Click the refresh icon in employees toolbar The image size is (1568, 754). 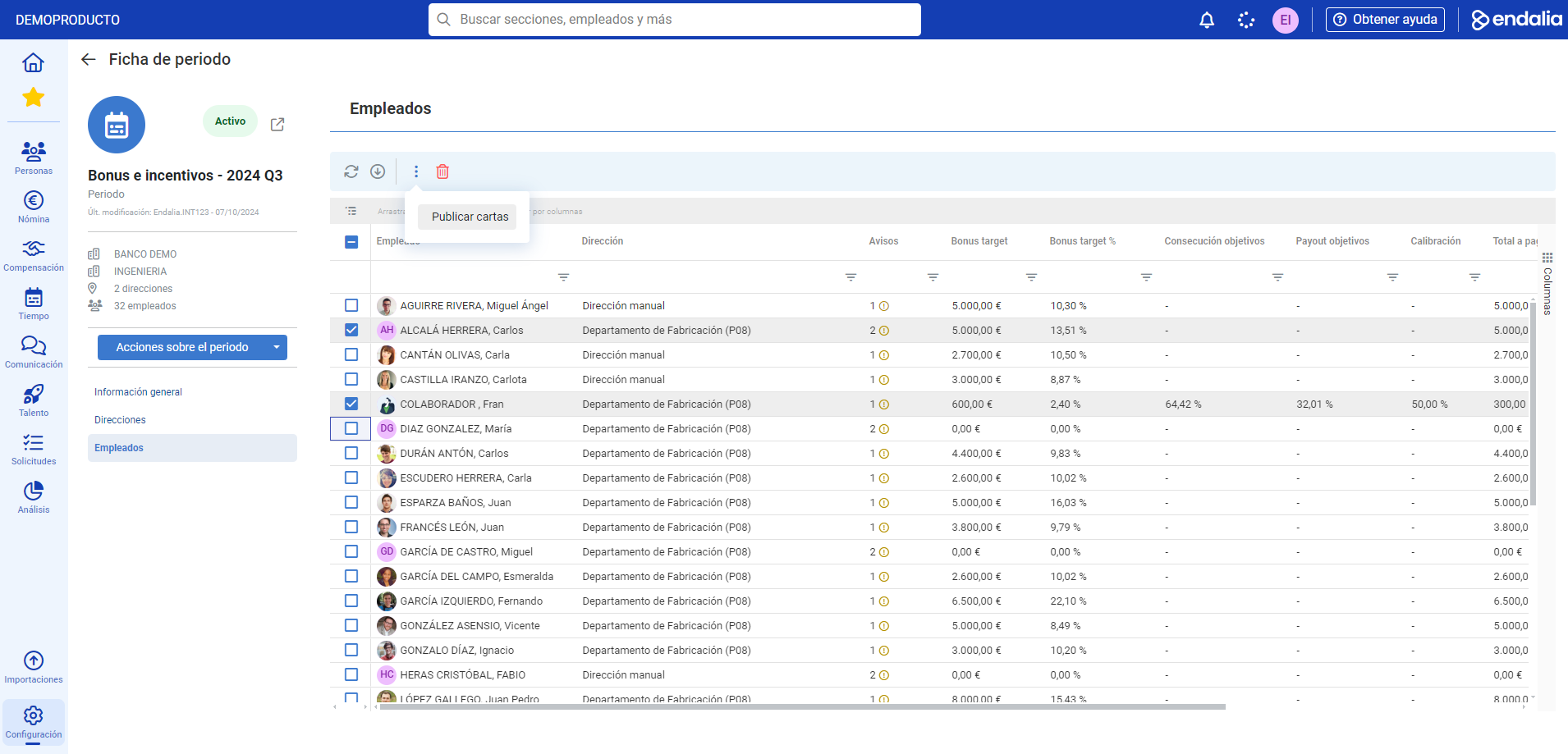click(351, 171)
